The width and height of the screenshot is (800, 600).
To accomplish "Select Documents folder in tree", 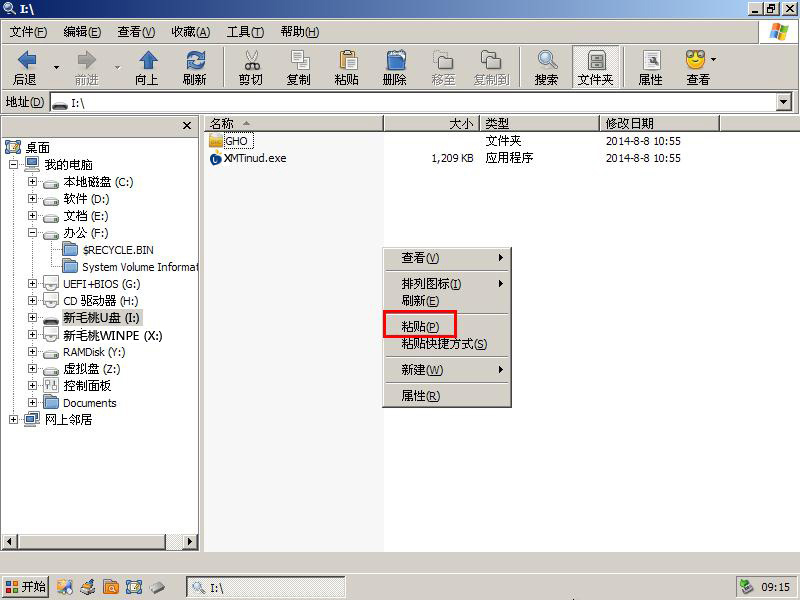I will 89,403.
